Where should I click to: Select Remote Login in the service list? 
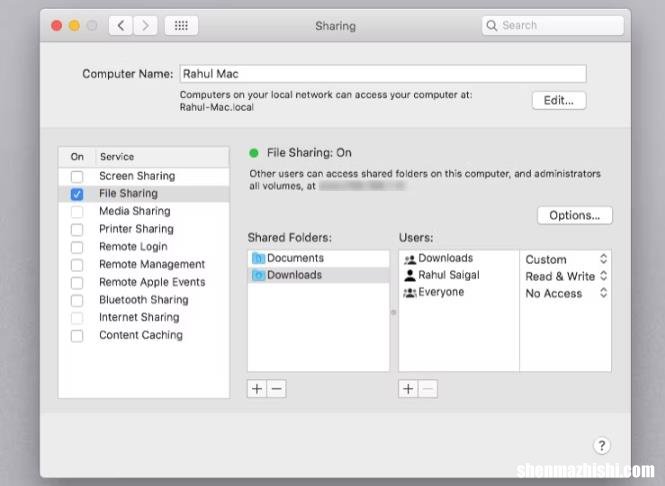[x=144, y=247]
